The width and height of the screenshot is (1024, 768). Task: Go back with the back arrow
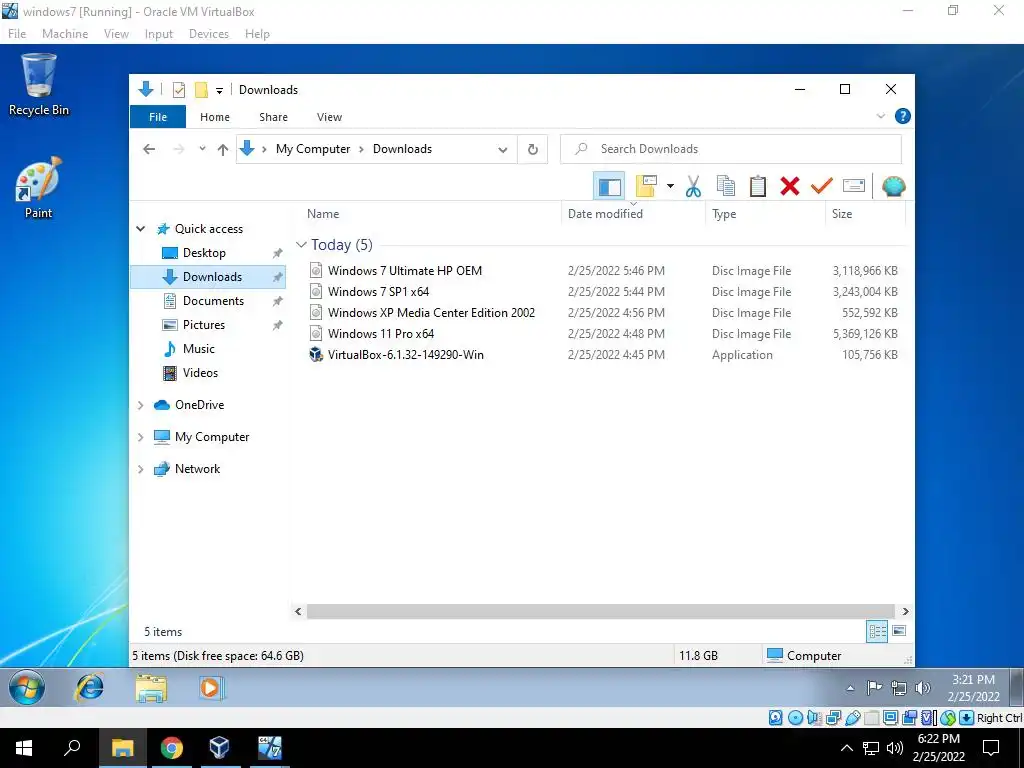[149, 149]
